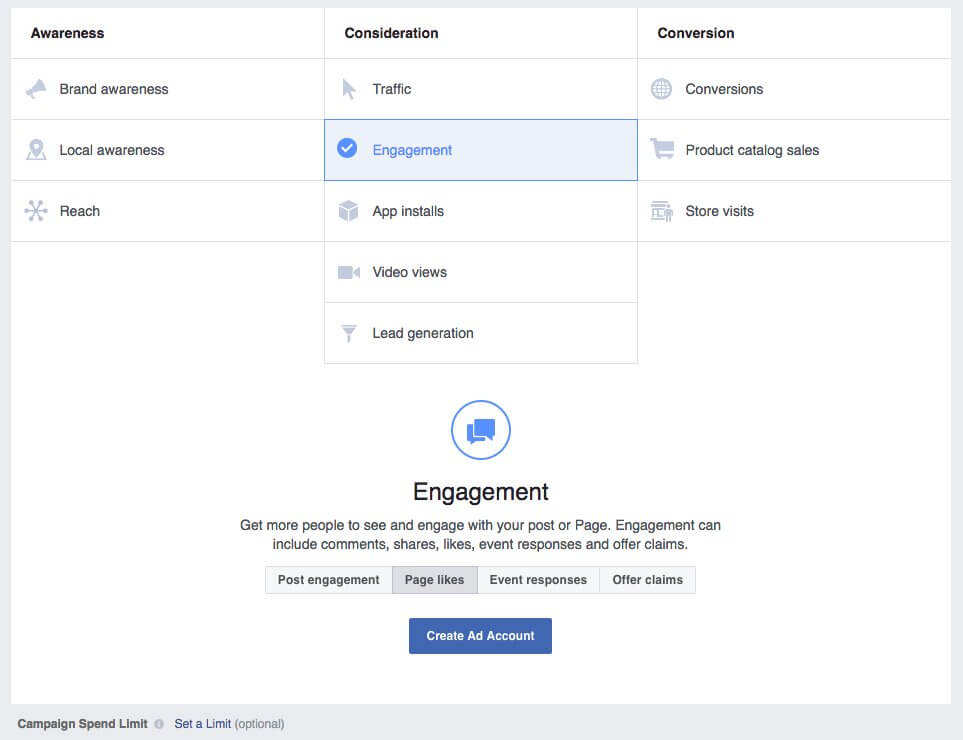Select the Event responses tab
963x740 pixels.
[538, 579]
